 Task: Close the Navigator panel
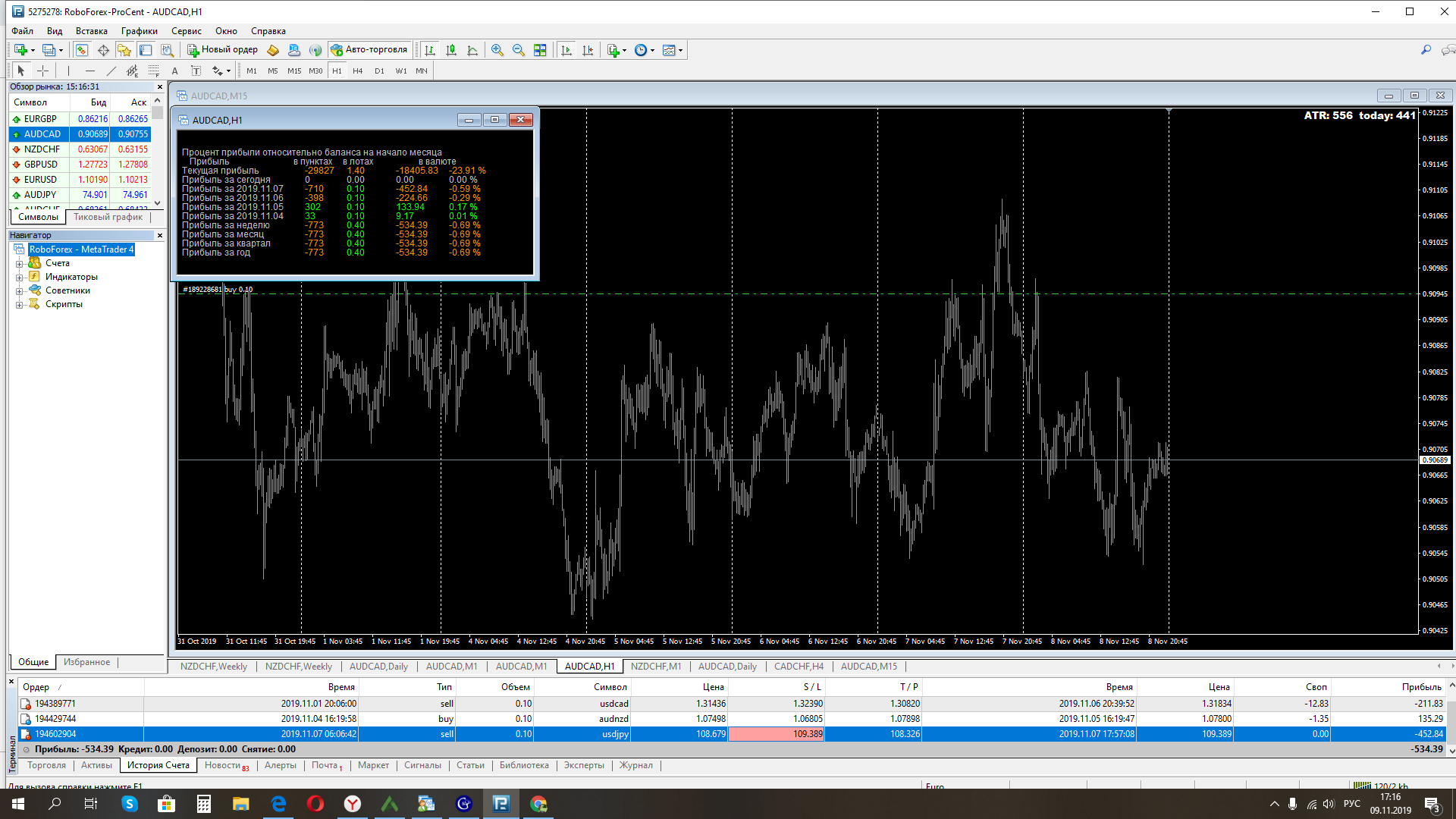160,235
